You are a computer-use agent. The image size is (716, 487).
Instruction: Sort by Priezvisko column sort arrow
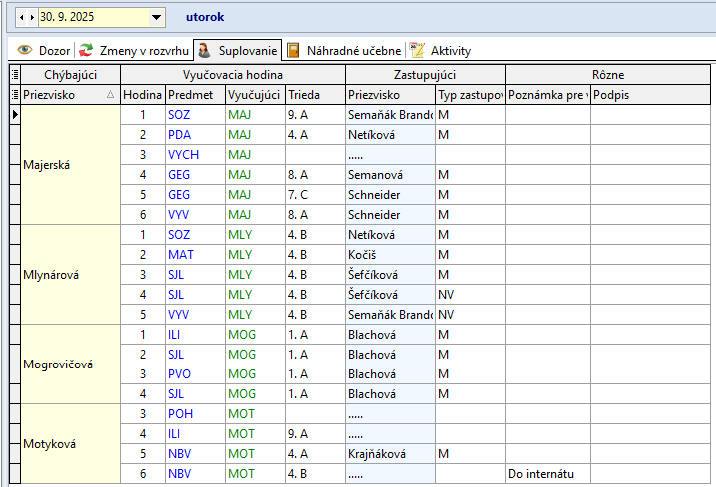110,95
